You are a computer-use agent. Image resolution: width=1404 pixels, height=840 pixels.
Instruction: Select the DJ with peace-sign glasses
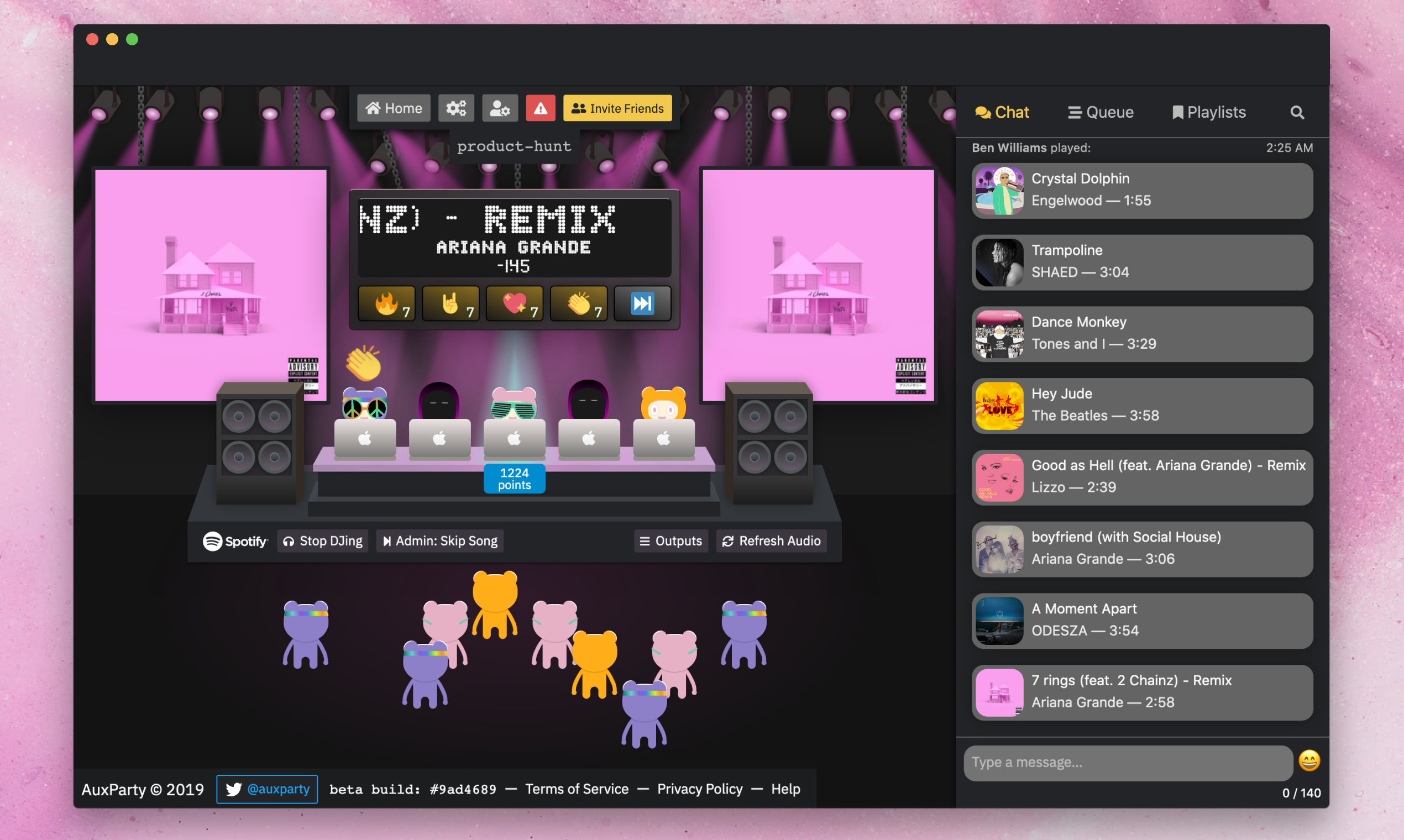tap(365, 403)
